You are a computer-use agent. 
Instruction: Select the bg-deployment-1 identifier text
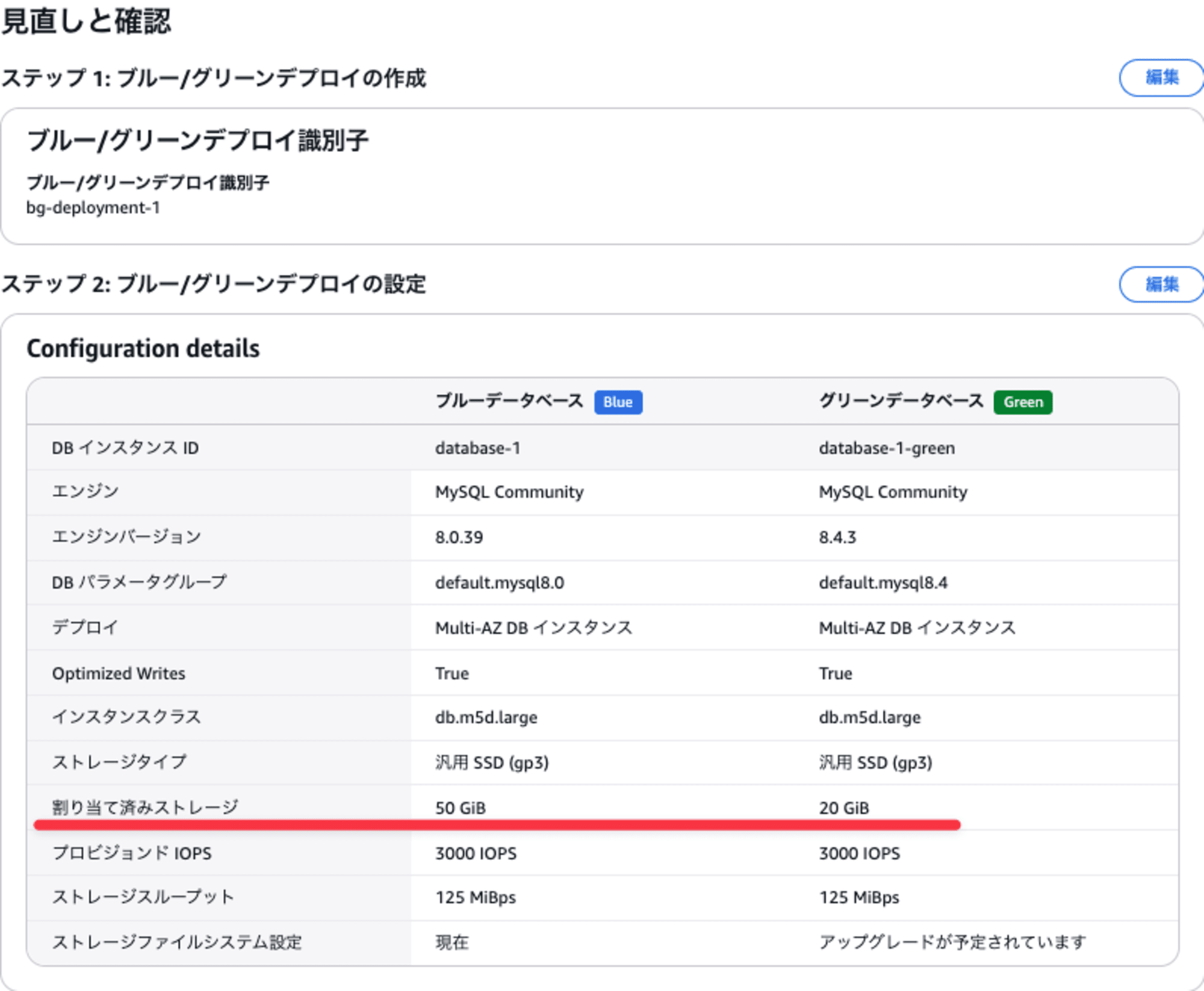click(93, 208)
